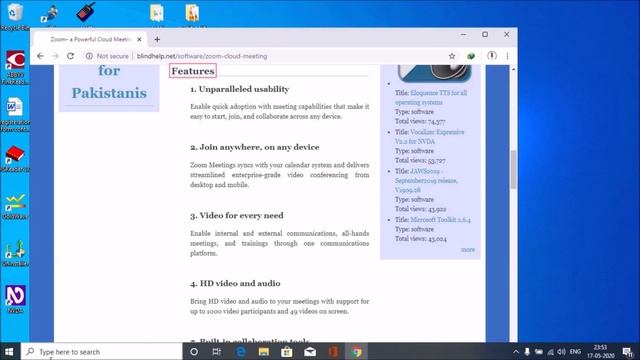Open the Action Center notifications icon

tap(627, 351)
